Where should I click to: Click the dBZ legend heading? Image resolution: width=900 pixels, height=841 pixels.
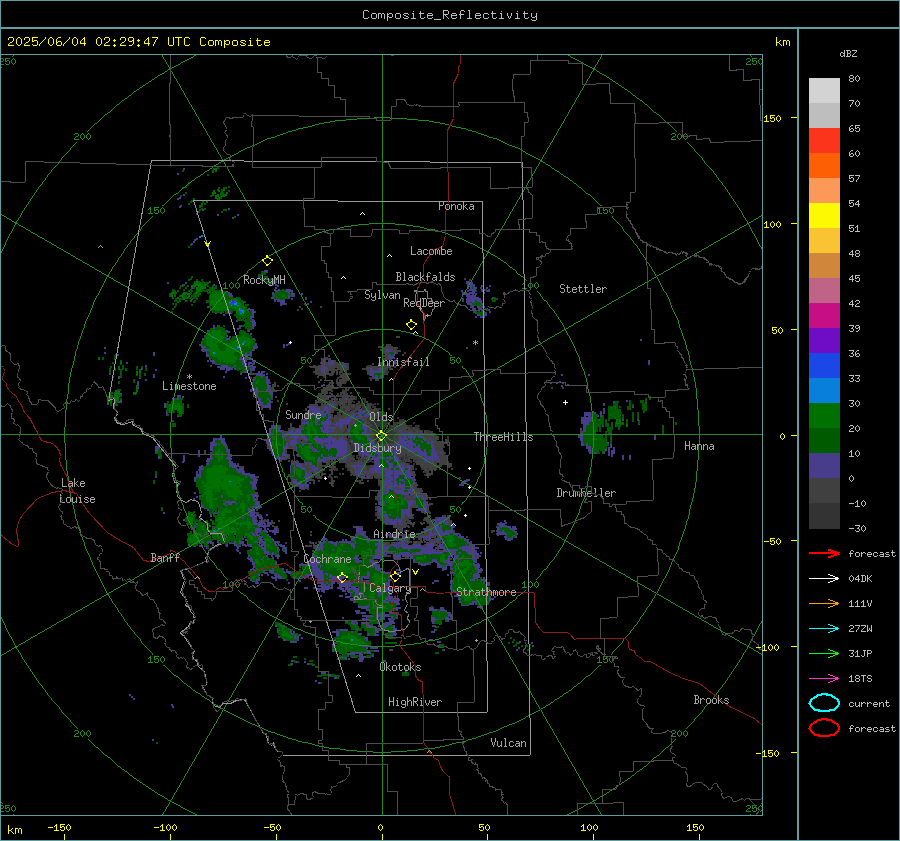pyautogui.click(x=848, y=53)
